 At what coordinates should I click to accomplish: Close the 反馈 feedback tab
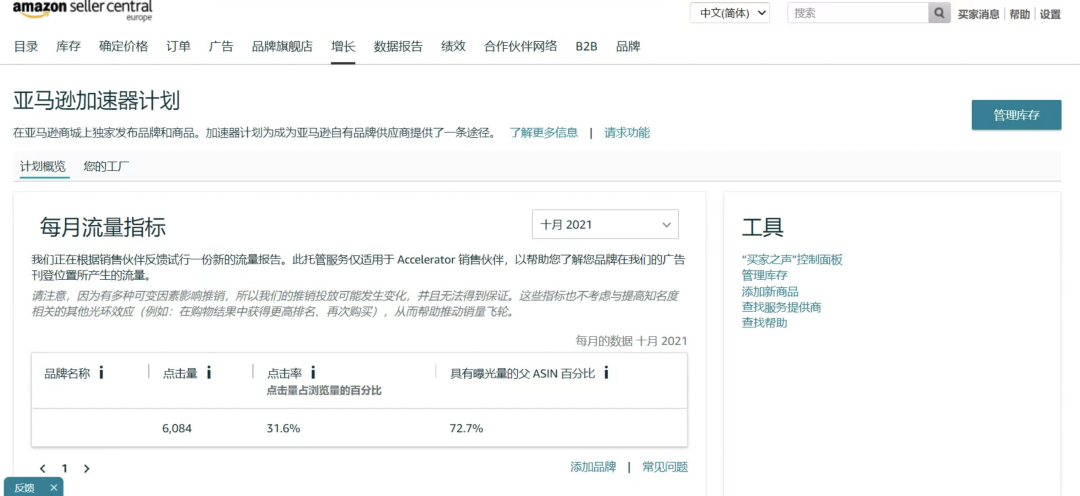(x=54, y=488)
